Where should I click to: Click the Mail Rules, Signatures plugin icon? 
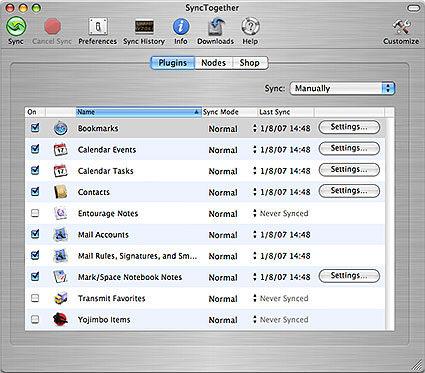61,256
